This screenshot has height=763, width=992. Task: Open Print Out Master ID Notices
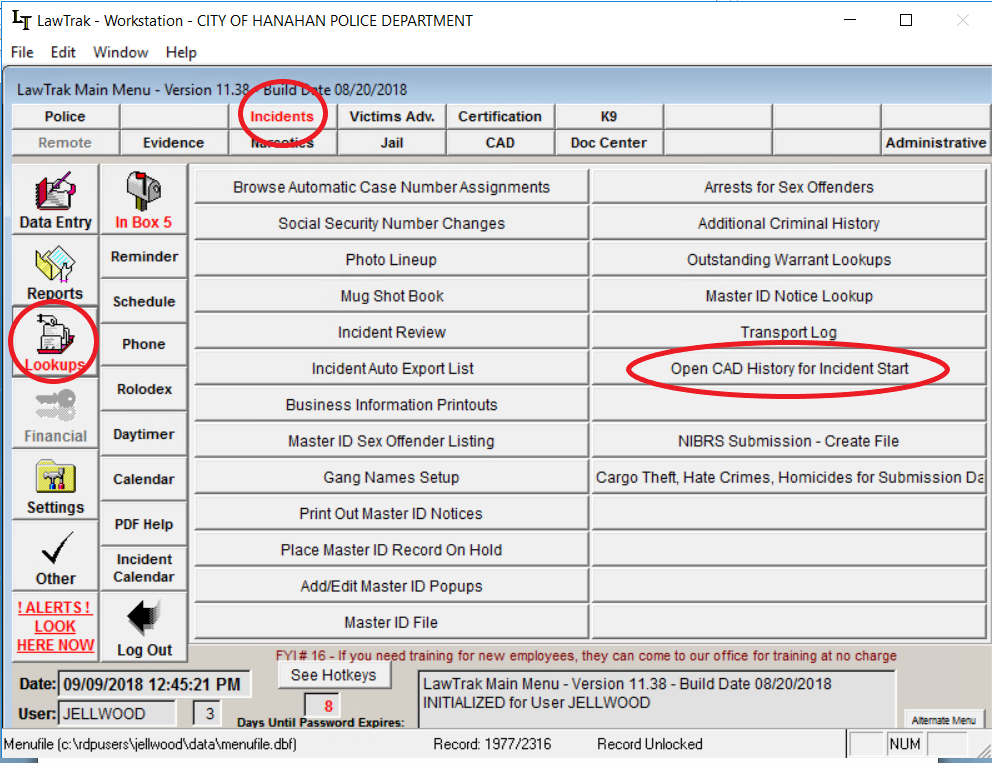(391, 514)
